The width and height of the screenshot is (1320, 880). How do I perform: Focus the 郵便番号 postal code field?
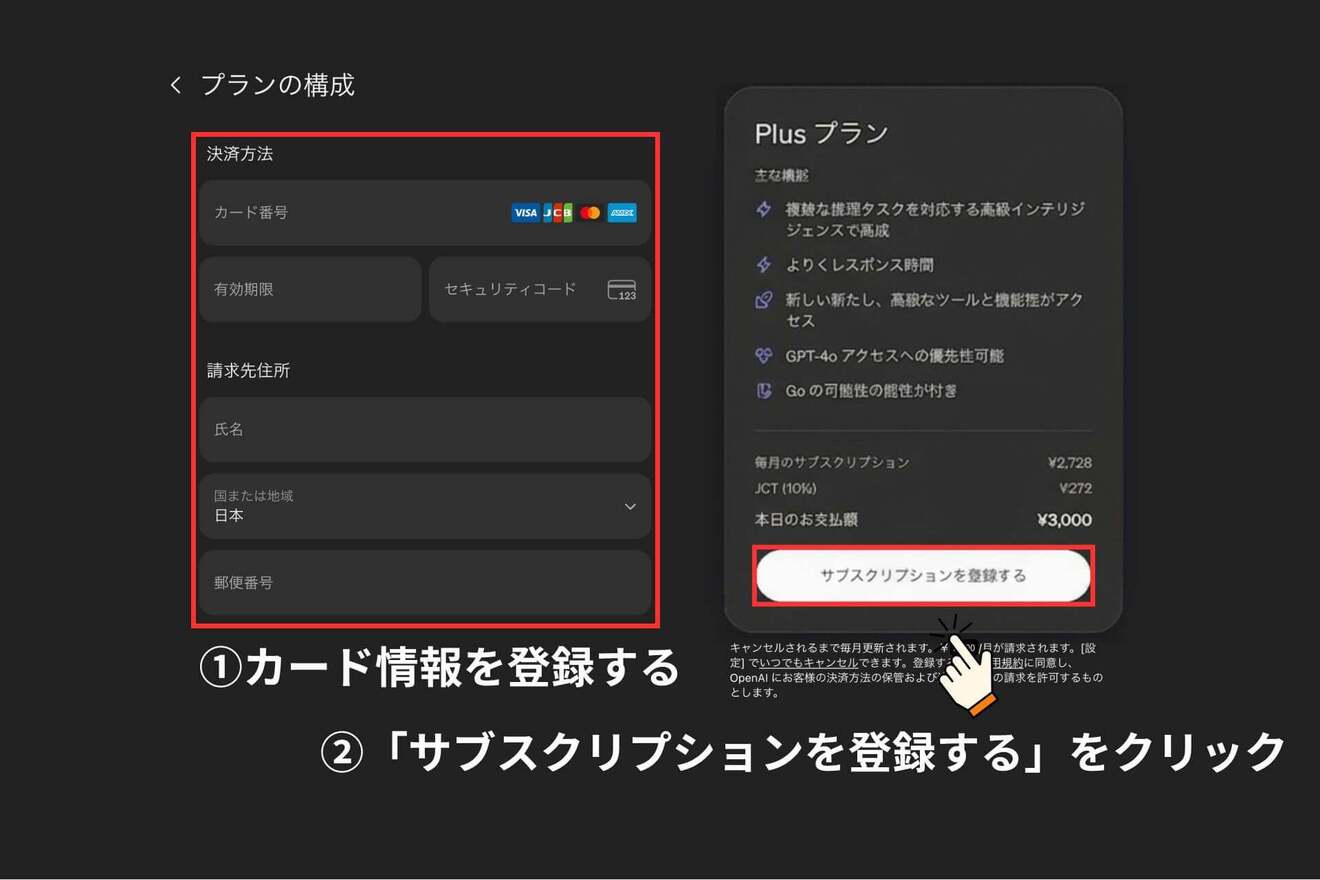pyautogui.click(x=425, y=582)
